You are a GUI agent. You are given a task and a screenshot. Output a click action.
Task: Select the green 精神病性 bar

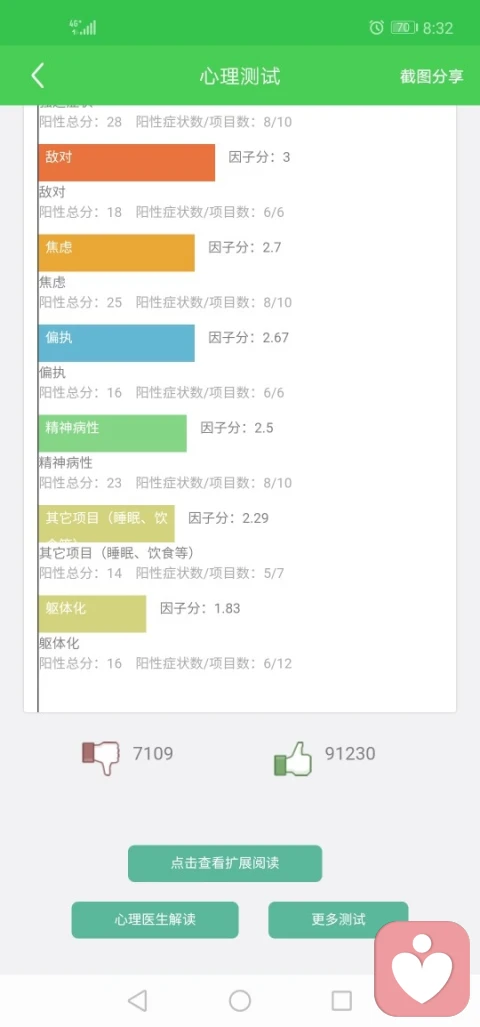point(112,433)
